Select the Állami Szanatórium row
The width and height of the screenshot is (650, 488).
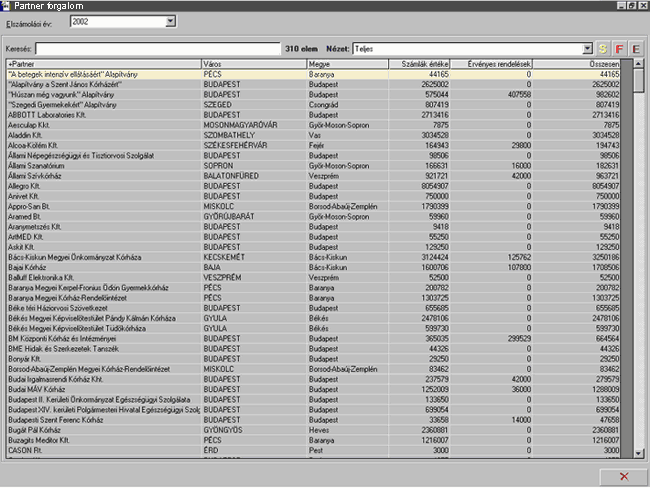(313, 165)
